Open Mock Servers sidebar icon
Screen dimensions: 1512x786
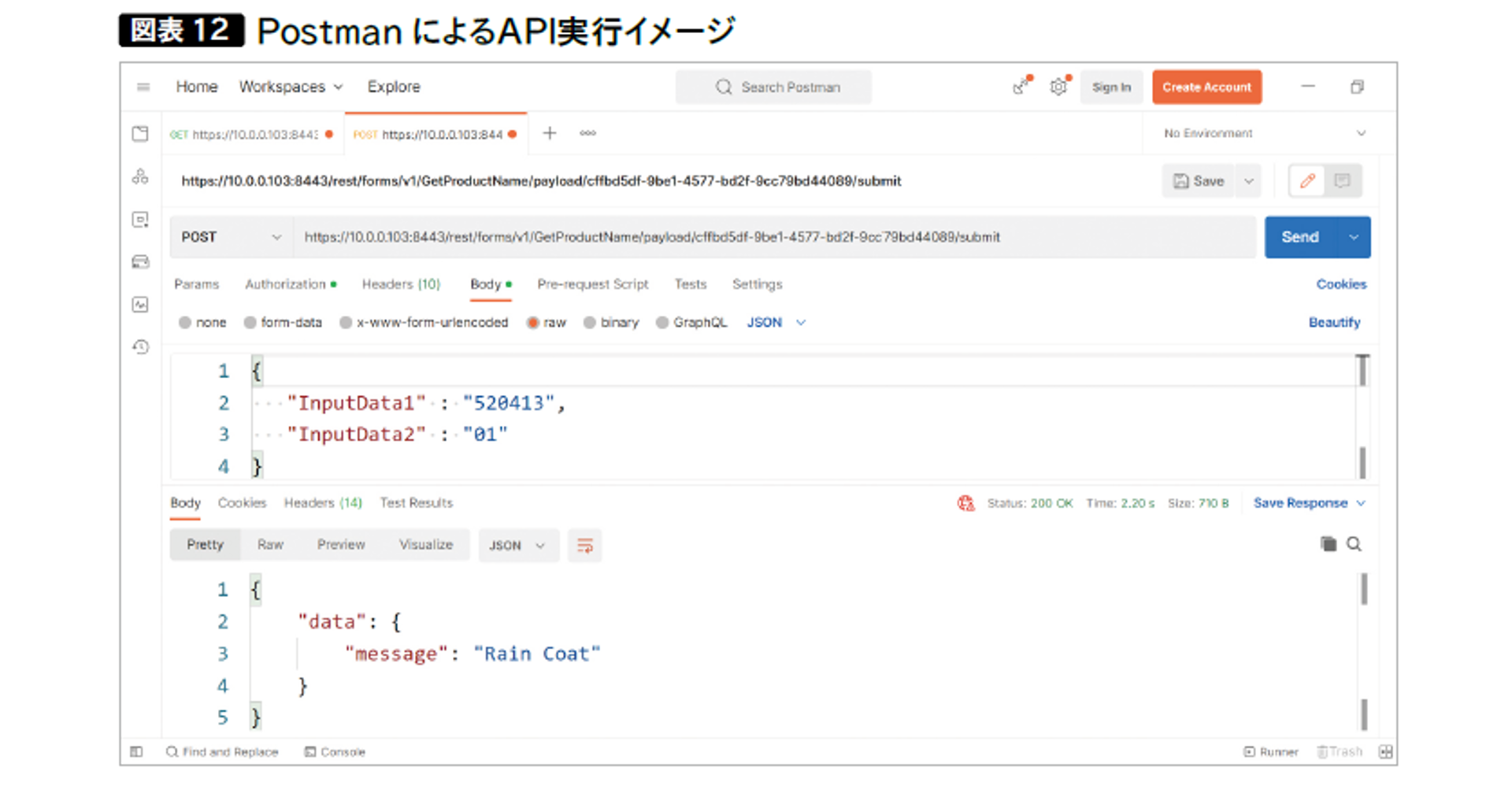pos(140,262)
